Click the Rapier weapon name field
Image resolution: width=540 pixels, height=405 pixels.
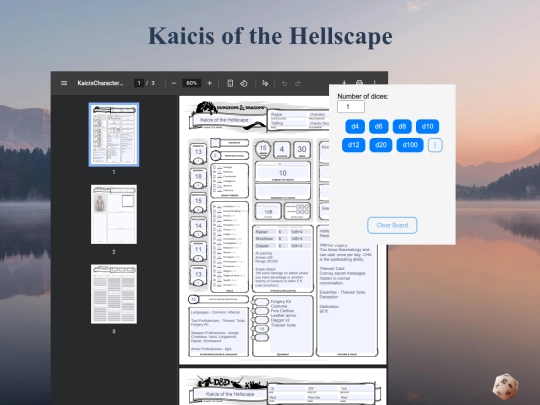pyautogui.click(x=265, y=232)
